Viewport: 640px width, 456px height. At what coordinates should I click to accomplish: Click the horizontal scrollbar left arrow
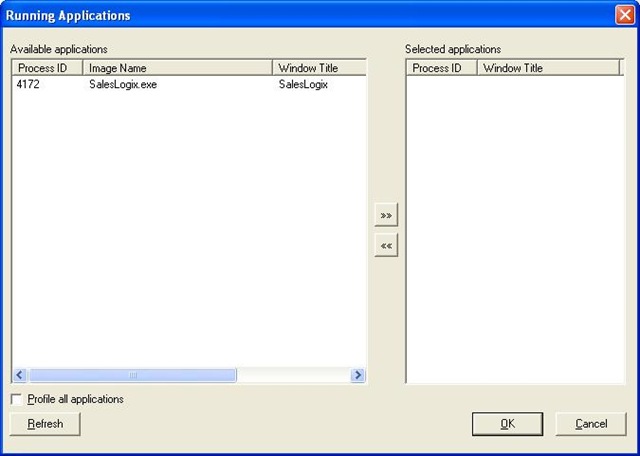pyautogui.click(x=19, y=376)
